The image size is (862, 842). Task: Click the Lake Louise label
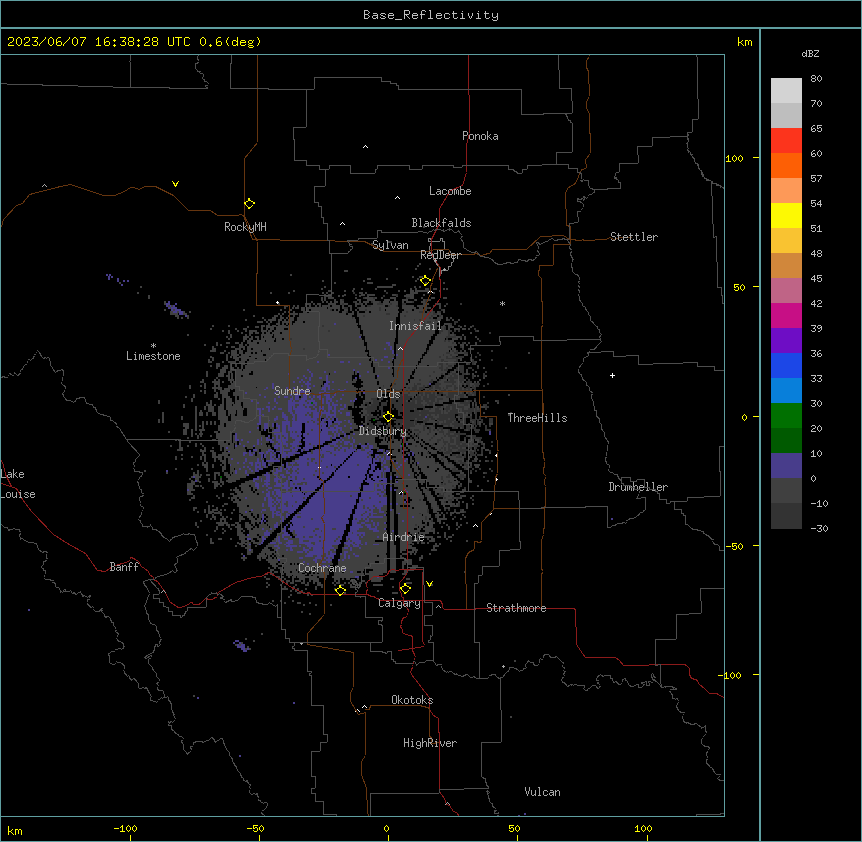click(x=18, y=484)
